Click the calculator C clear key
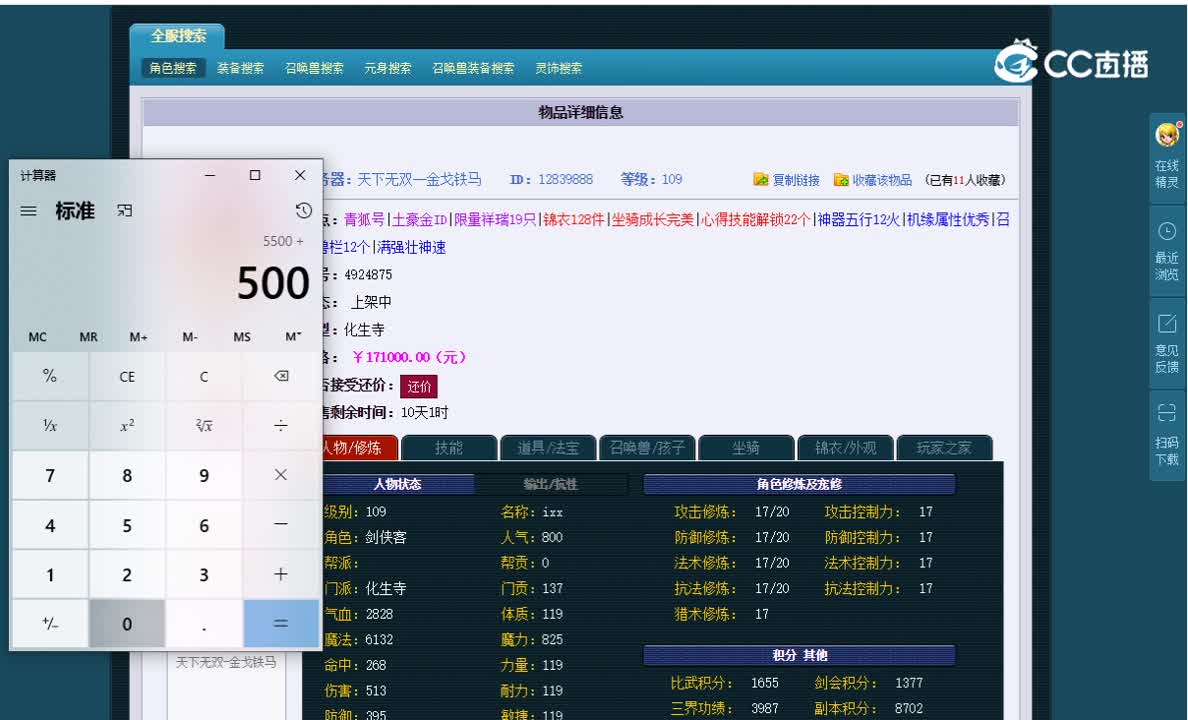Screen dimensions: 1188x720 click(204, 376)
